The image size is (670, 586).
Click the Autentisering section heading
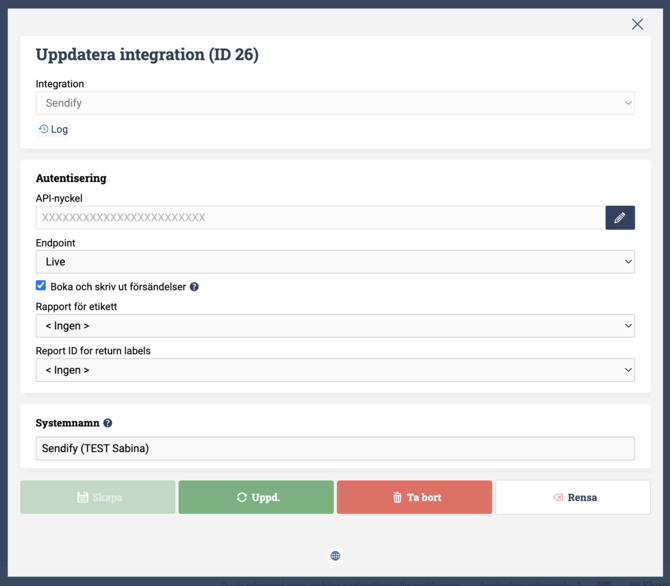tap(71, 178)
